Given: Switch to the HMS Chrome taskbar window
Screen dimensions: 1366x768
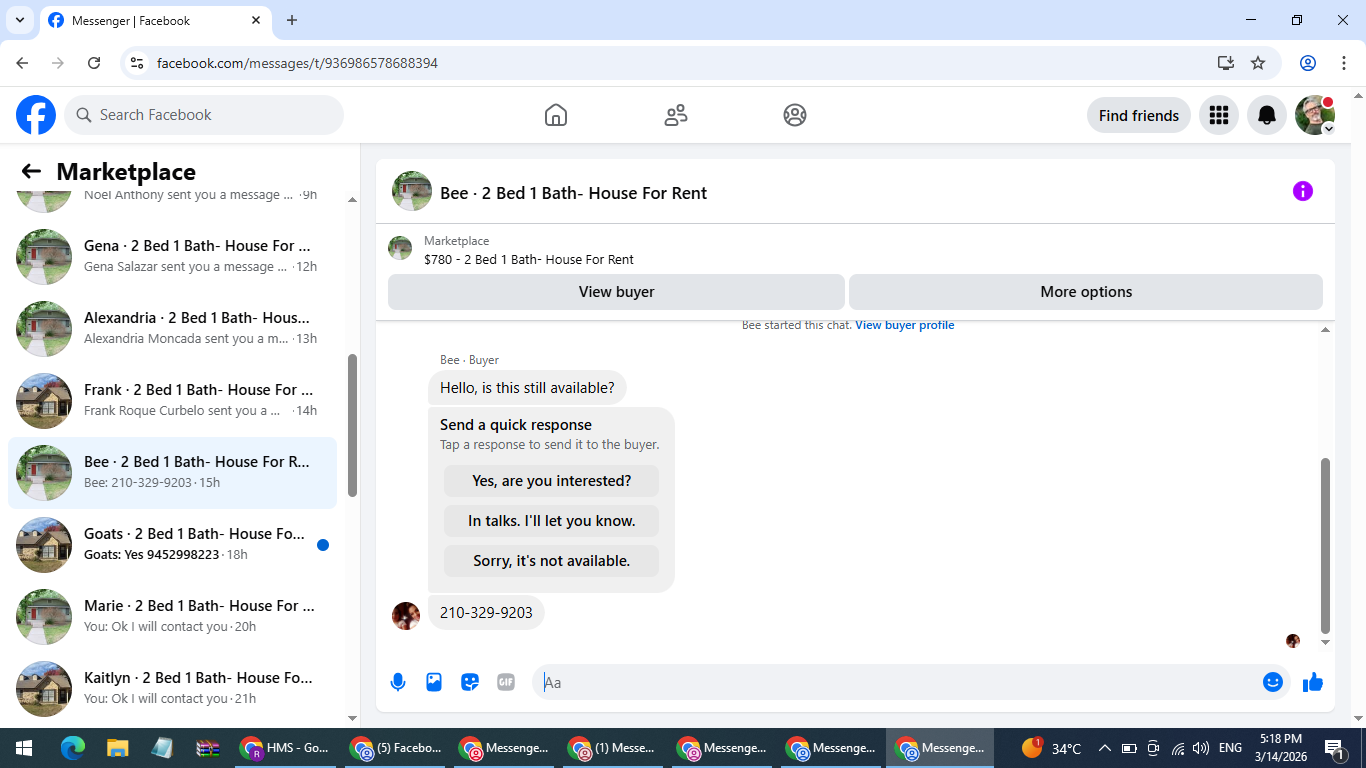Looking at the screenshot, I should pos(285,748).
